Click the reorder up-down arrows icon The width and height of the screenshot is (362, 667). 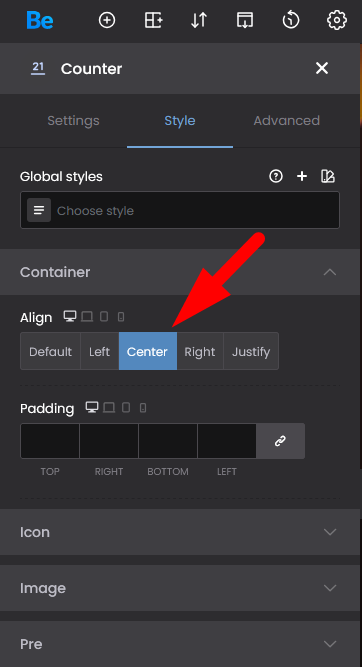[199, 20]
